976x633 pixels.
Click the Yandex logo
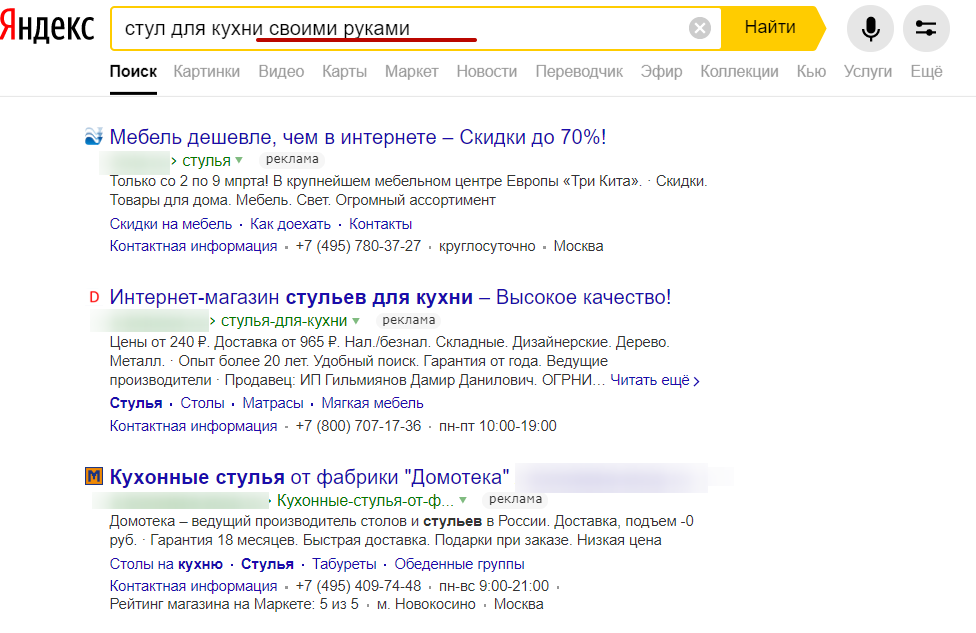[x=47, y=28]
